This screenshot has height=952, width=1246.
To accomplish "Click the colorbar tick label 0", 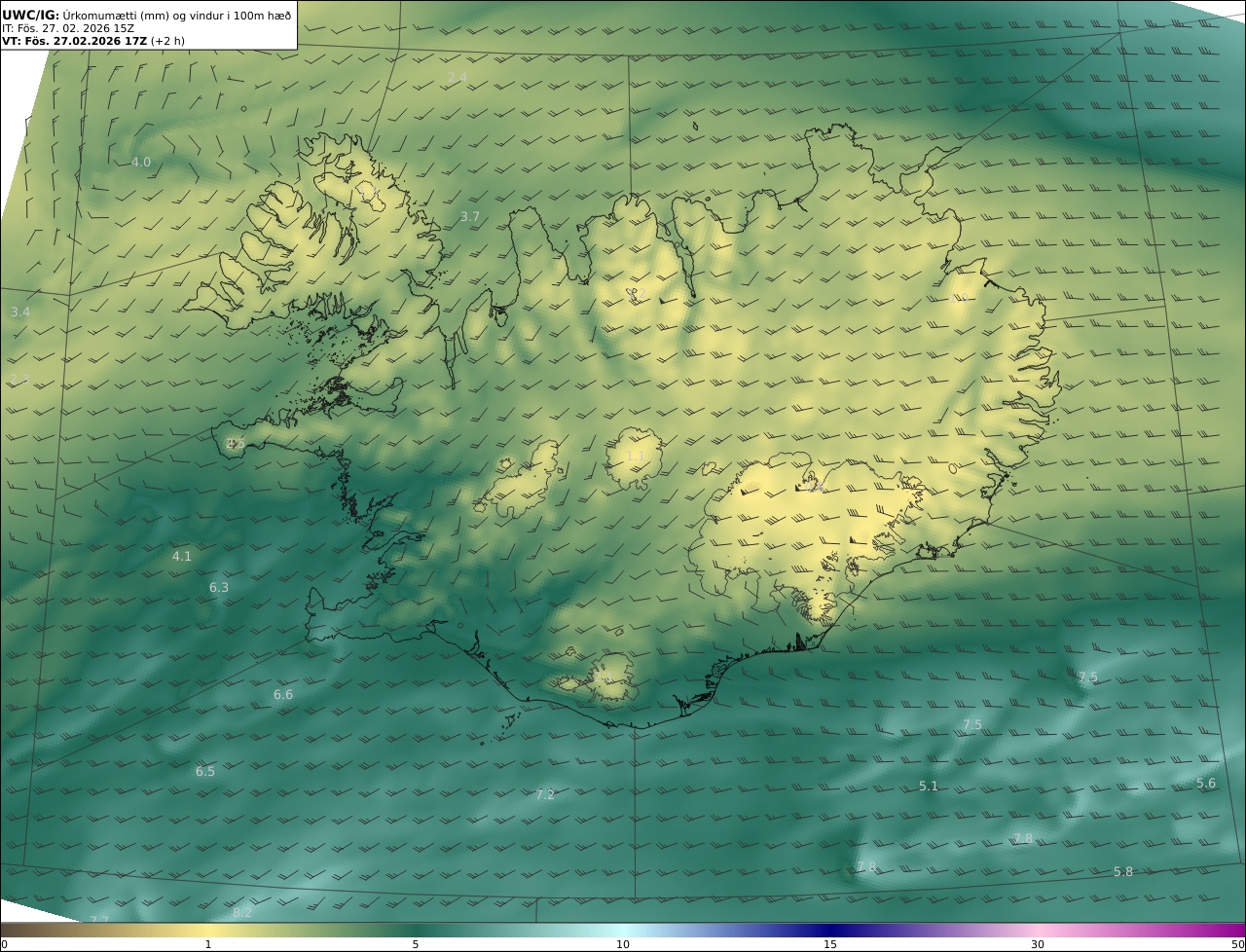I will pyautogui.click(x=4, y=944).
